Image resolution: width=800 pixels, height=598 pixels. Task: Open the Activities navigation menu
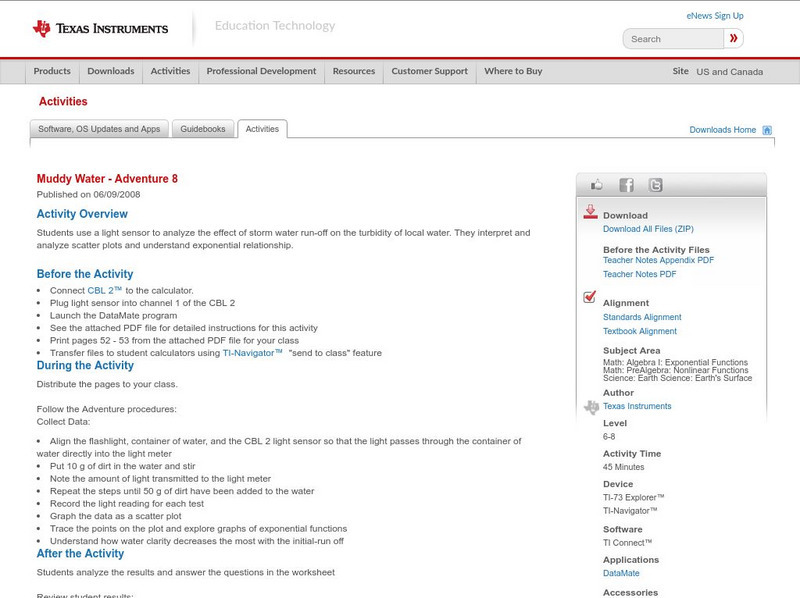click(170, 71)
